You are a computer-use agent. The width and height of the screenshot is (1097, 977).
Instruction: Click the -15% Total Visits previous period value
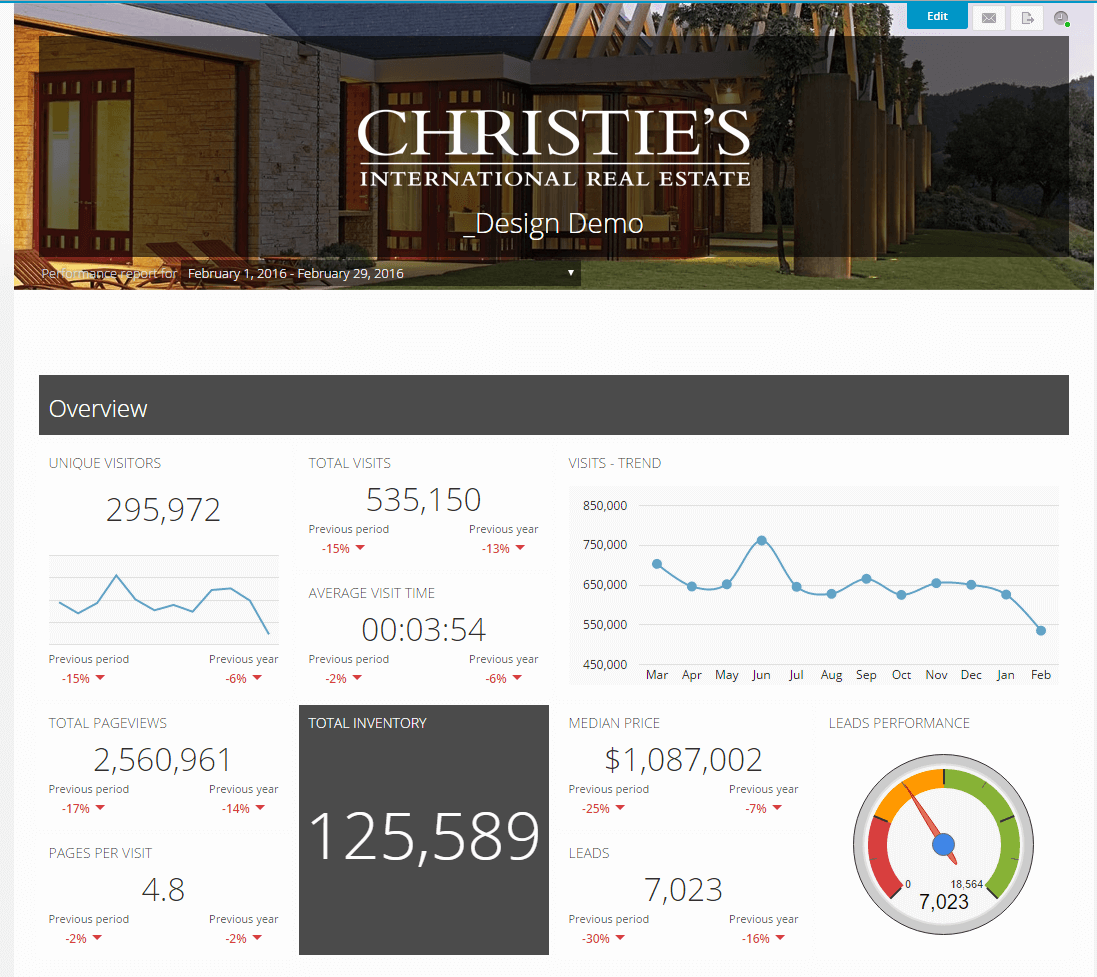pos(336,549)
